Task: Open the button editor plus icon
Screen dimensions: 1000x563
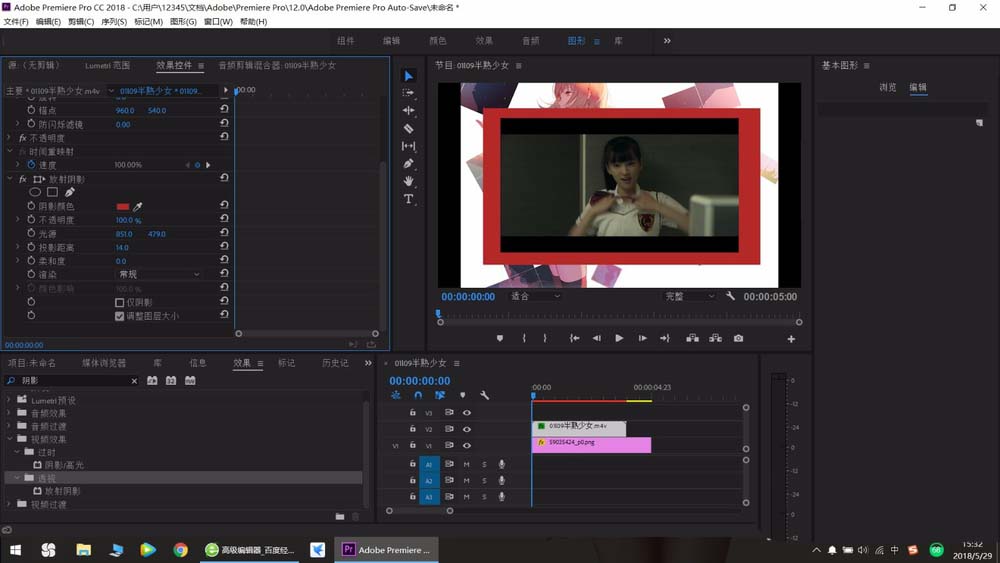Action: (x=791, y=339)
